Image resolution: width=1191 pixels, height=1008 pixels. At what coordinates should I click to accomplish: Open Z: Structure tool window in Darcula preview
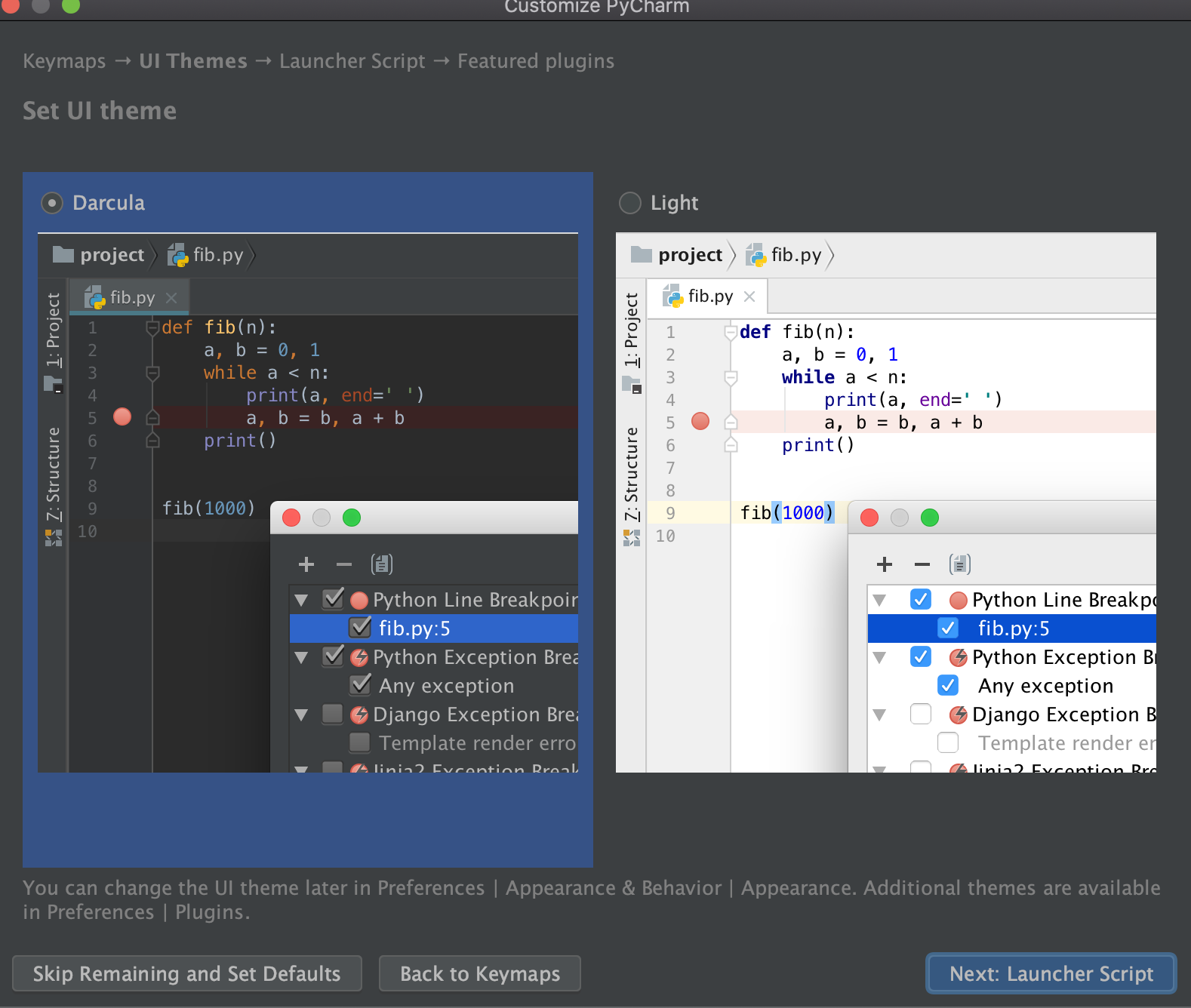point(53,474)
